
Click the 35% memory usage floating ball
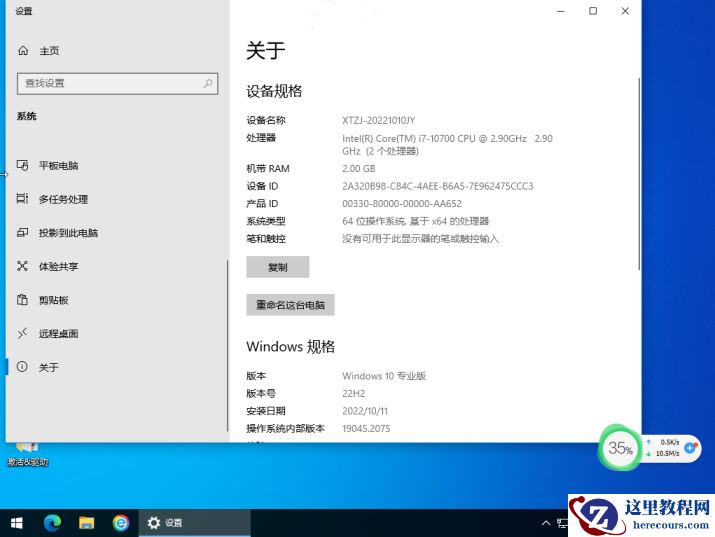(x=620, y=448)
